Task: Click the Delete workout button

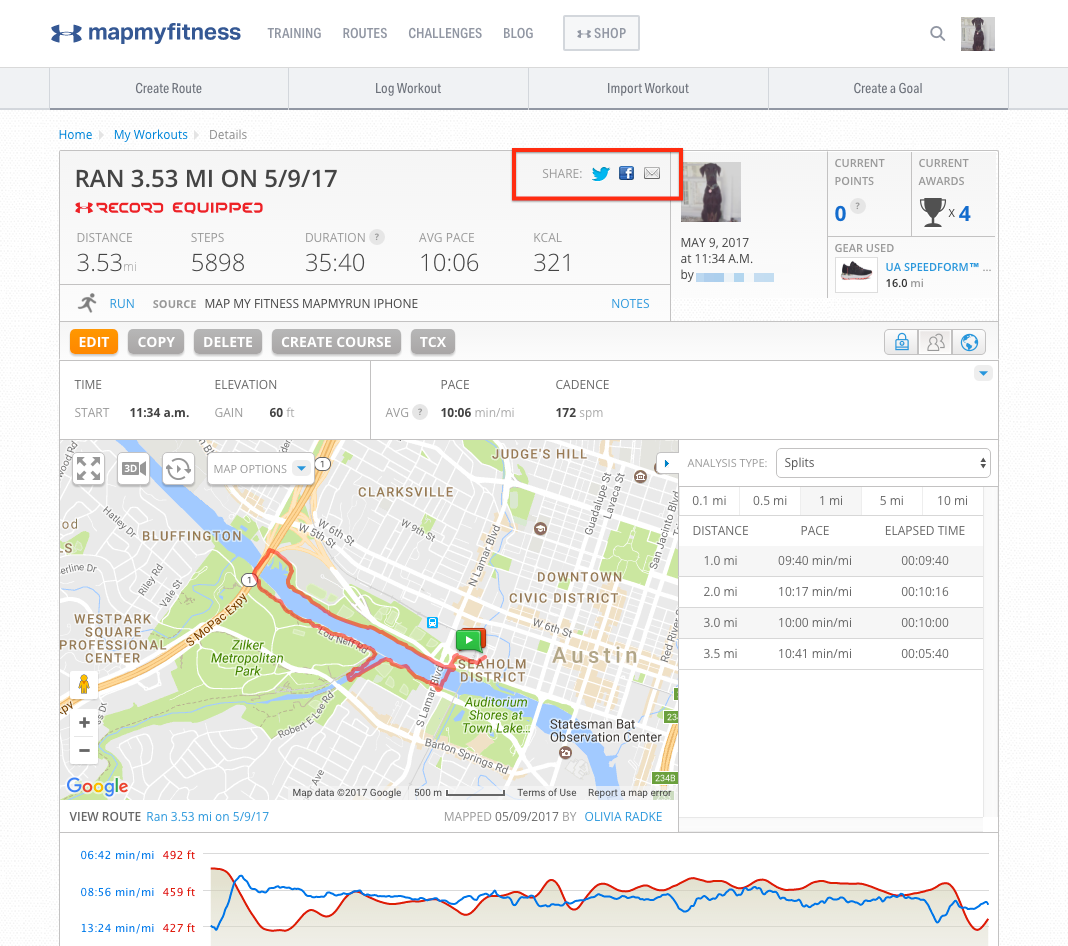Action: pyautogui.click(x=227, y=342)
